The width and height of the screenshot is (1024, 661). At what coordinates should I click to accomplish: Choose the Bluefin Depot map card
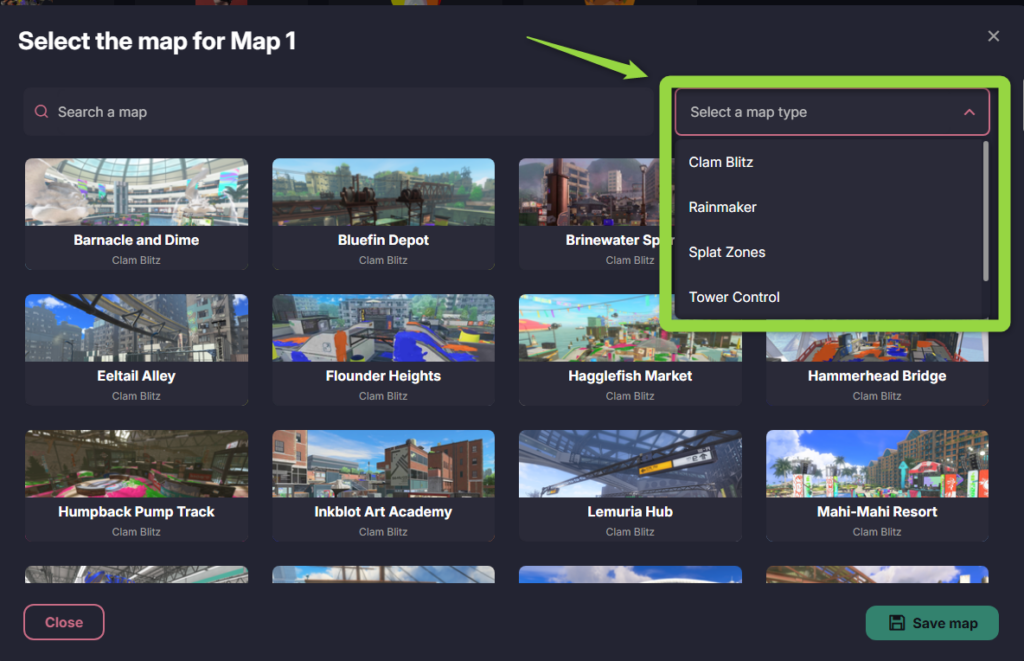pyautogui.click(x=383, y=213)
